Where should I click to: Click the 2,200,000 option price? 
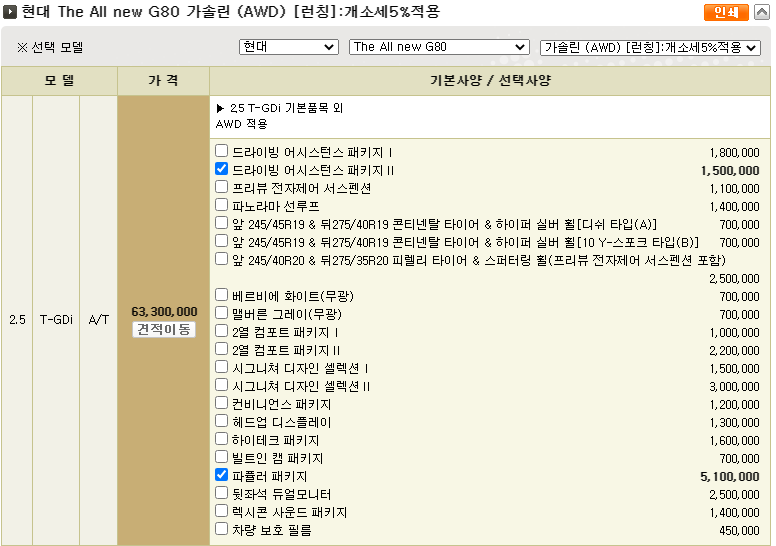(734, 350)
